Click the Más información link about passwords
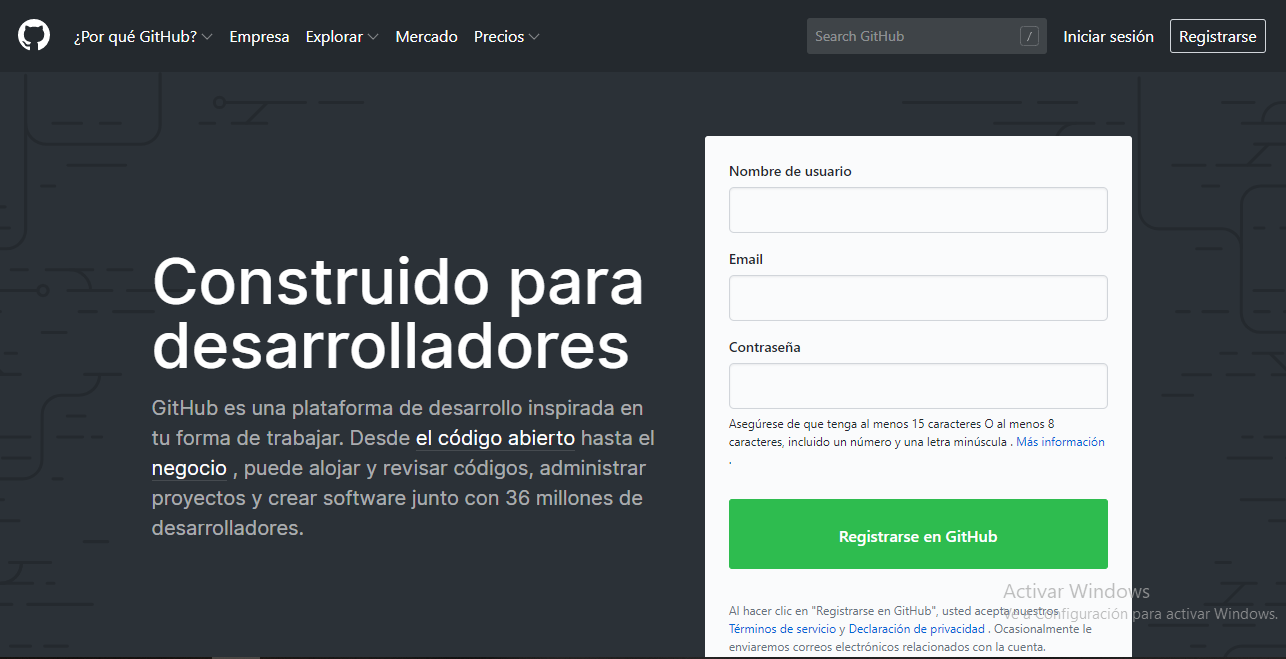1286x659 pixels. (x=1060, y=441)
